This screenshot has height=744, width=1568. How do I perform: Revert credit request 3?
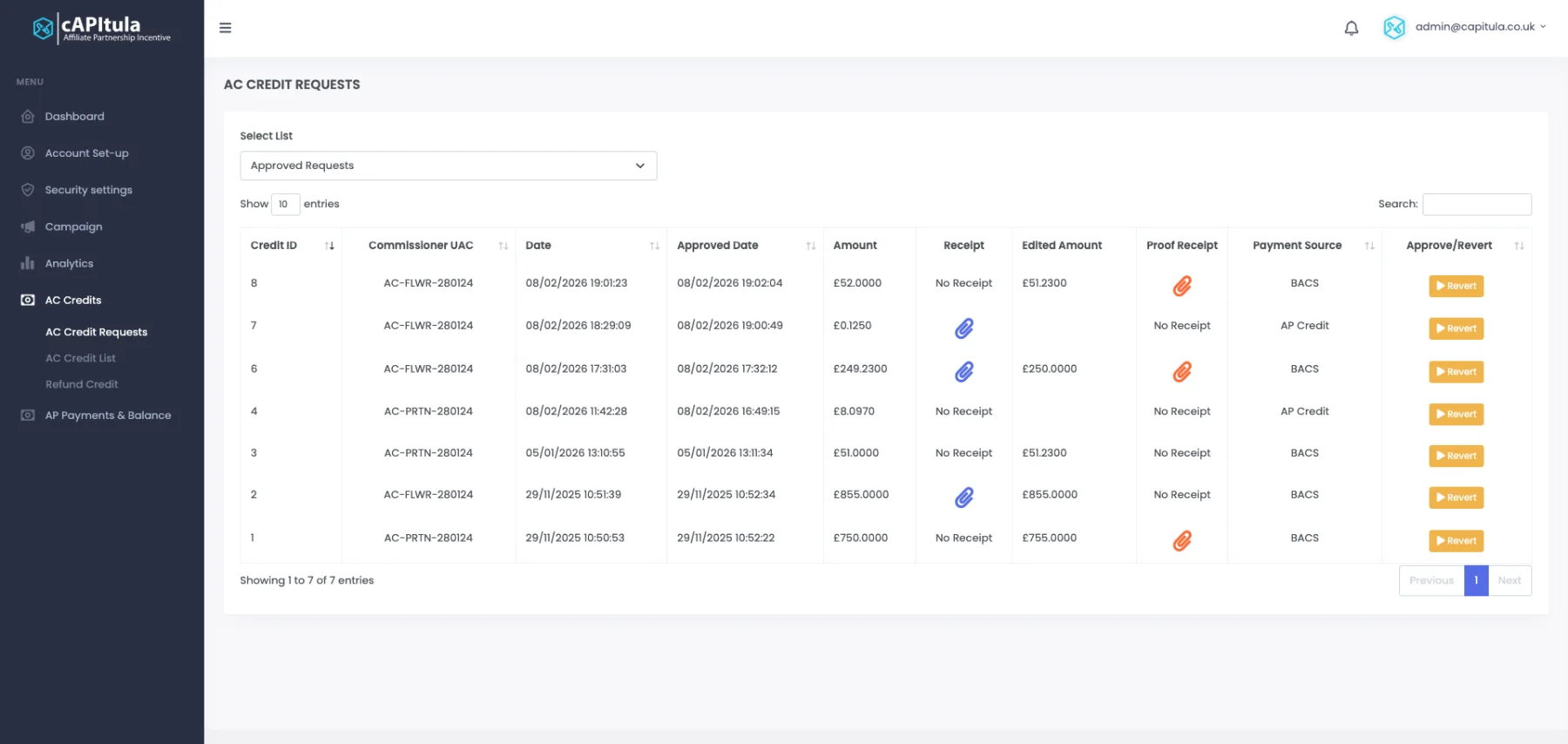pos(1456,456)
